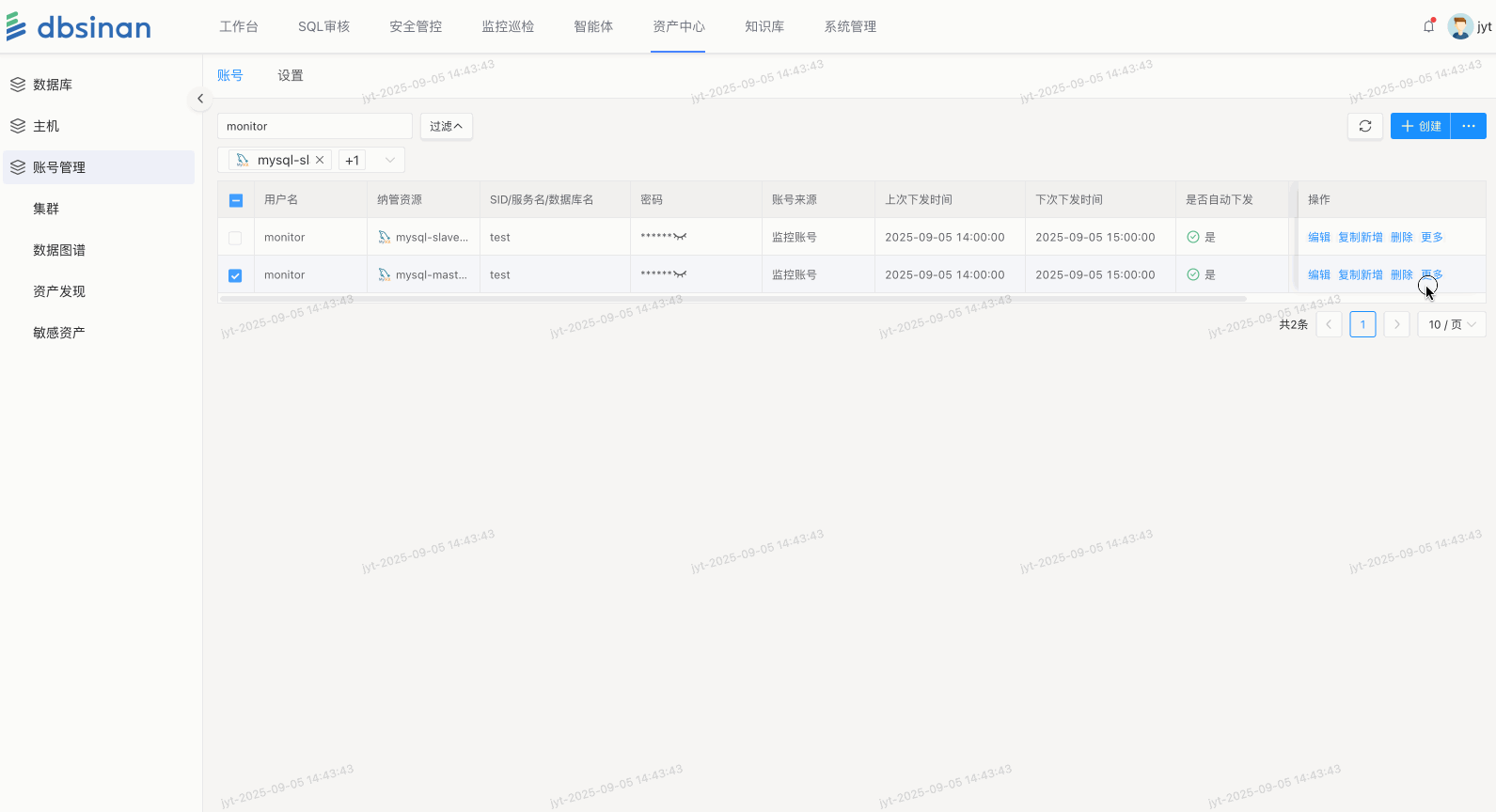Click the refresh table icon button
The image size is (1496, 812).
[1365, 126]
